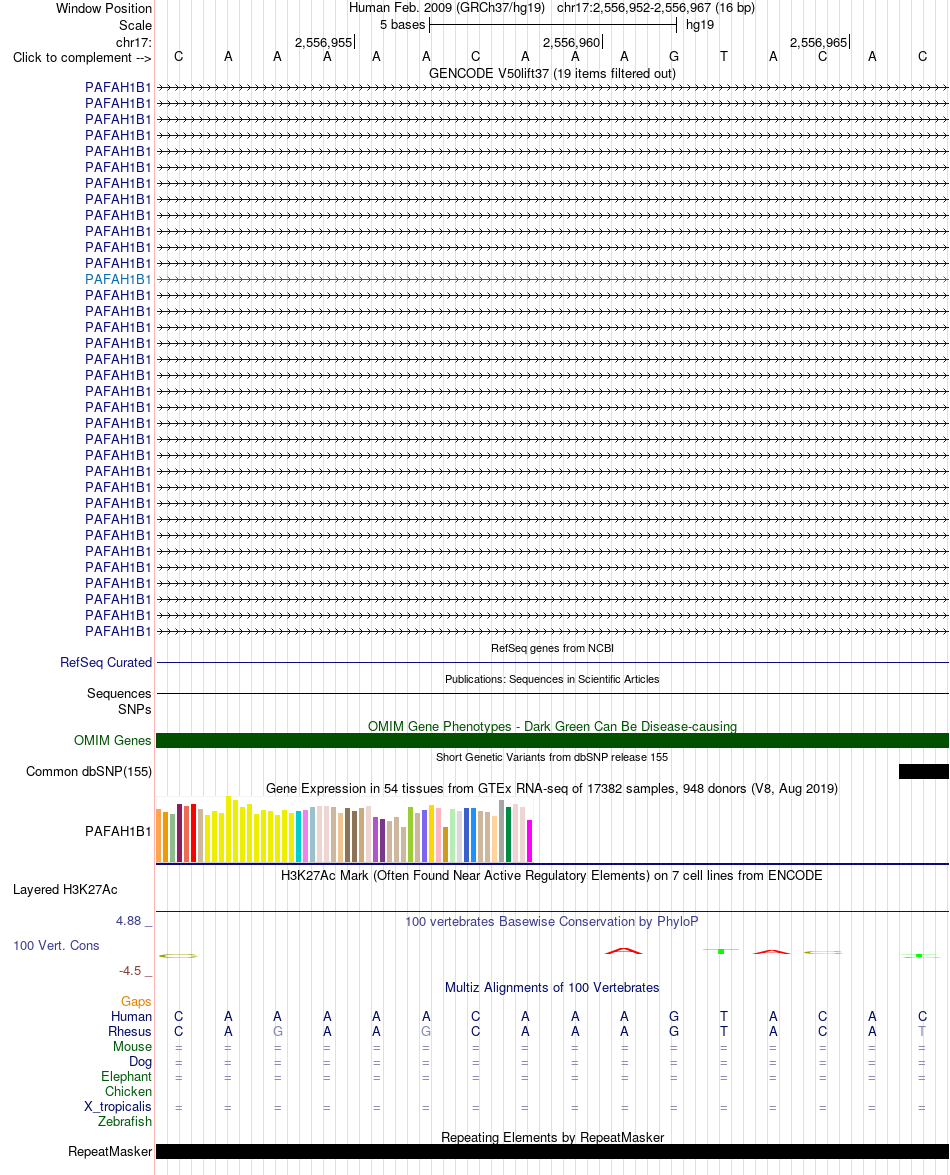
Task: Click the black dbSNP variant block
Action: [x=924, y=772]
